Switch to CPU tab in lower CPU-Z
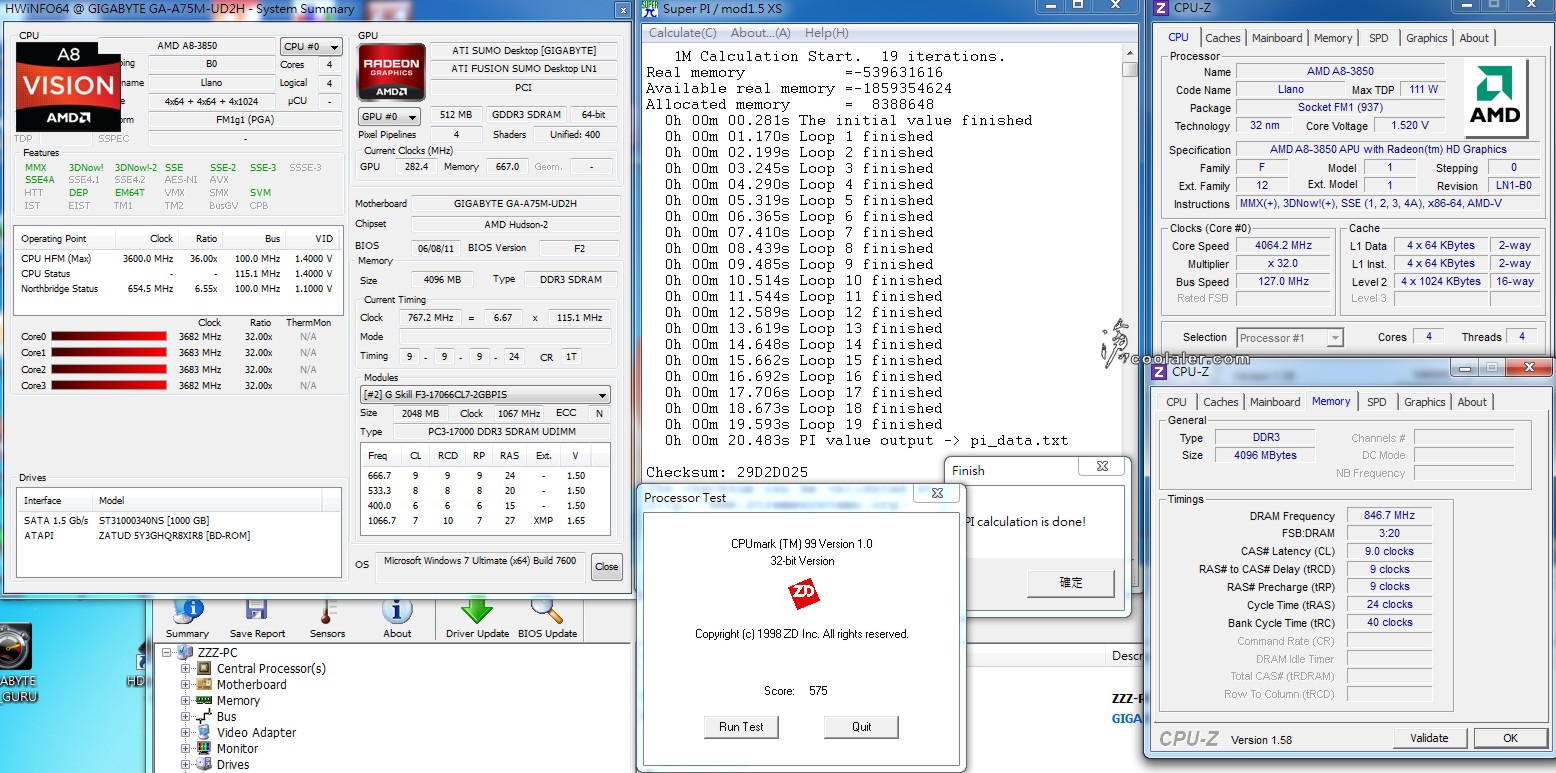1556x773 pixels. click(1177, 402)
